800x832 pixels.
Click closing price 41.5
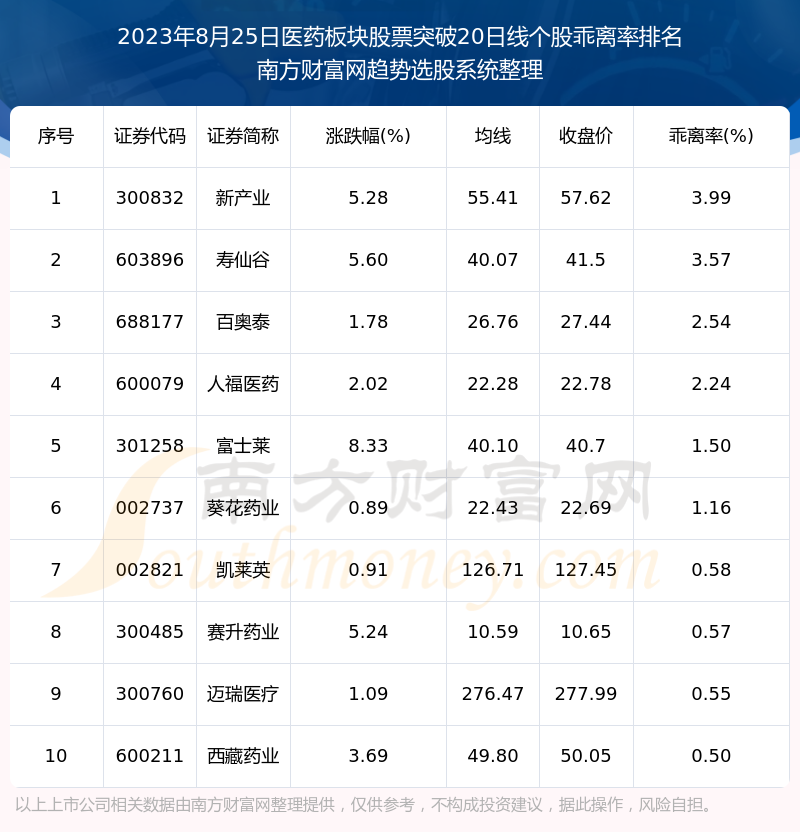[586, 260]
